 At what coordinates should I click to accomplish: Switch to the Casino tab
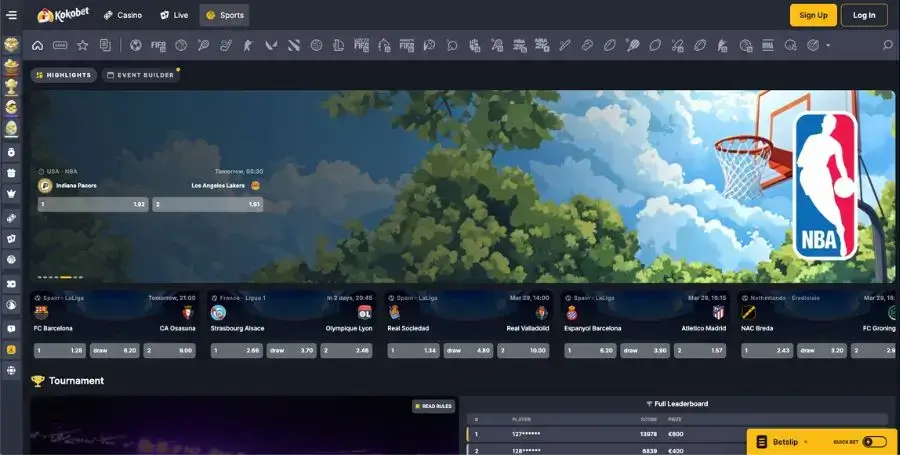point(123,15)
